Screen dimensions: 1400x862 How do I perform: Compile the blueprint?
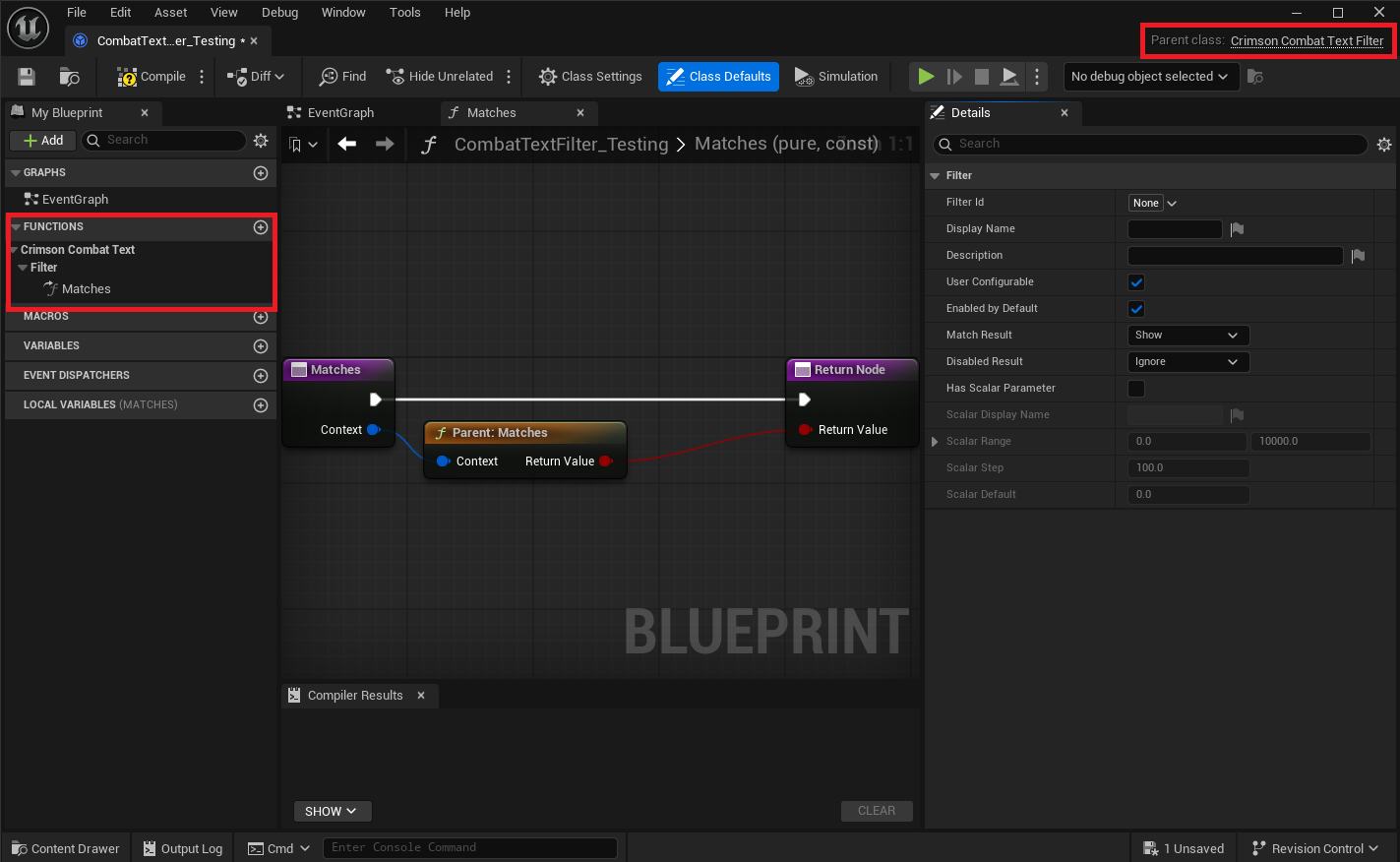click(x=152, y=77)
